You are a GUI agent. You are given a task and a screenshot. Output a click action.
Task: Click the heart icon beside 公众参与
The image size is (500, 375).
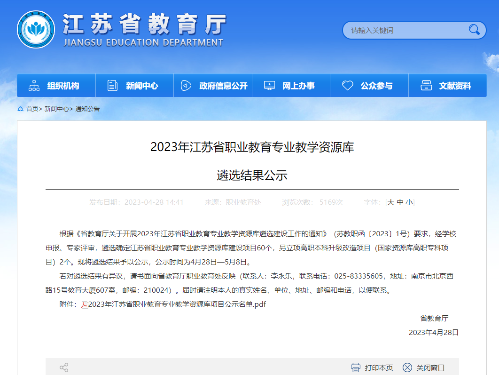(347, 86)
